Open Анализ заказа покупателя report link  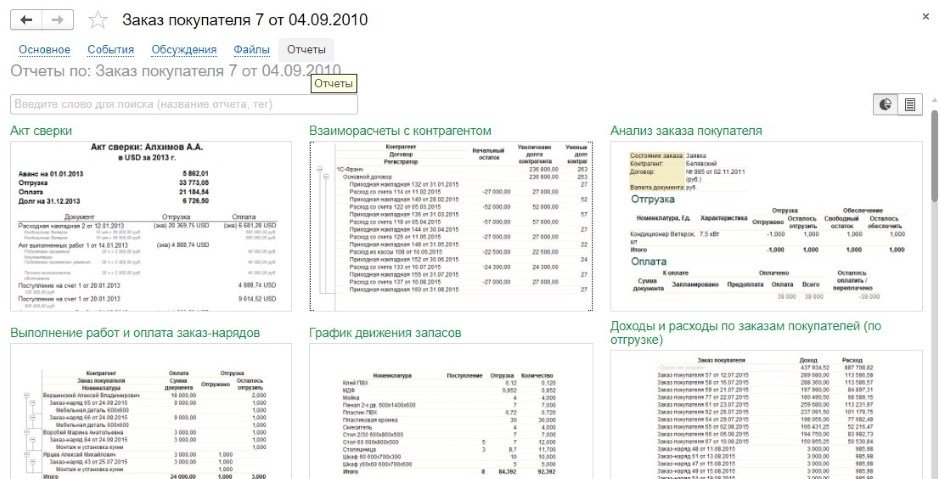coord(686,131)
